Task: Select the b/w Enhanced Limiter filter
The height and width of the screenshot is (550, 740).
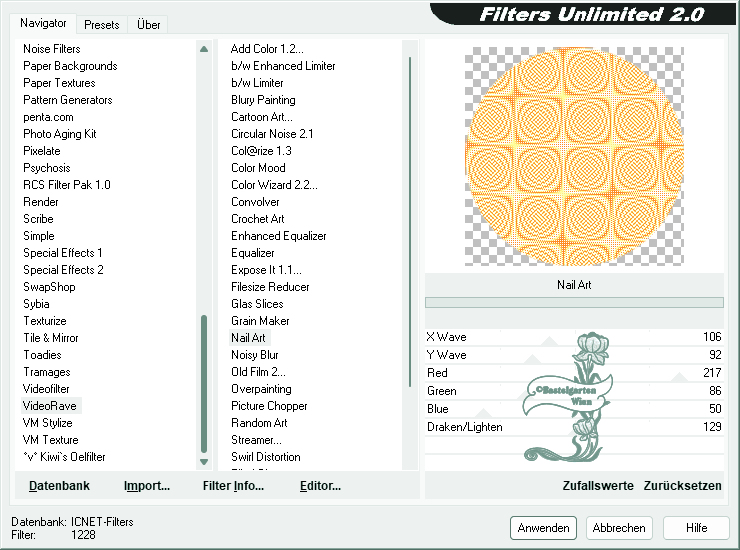Action: point(283,66)
